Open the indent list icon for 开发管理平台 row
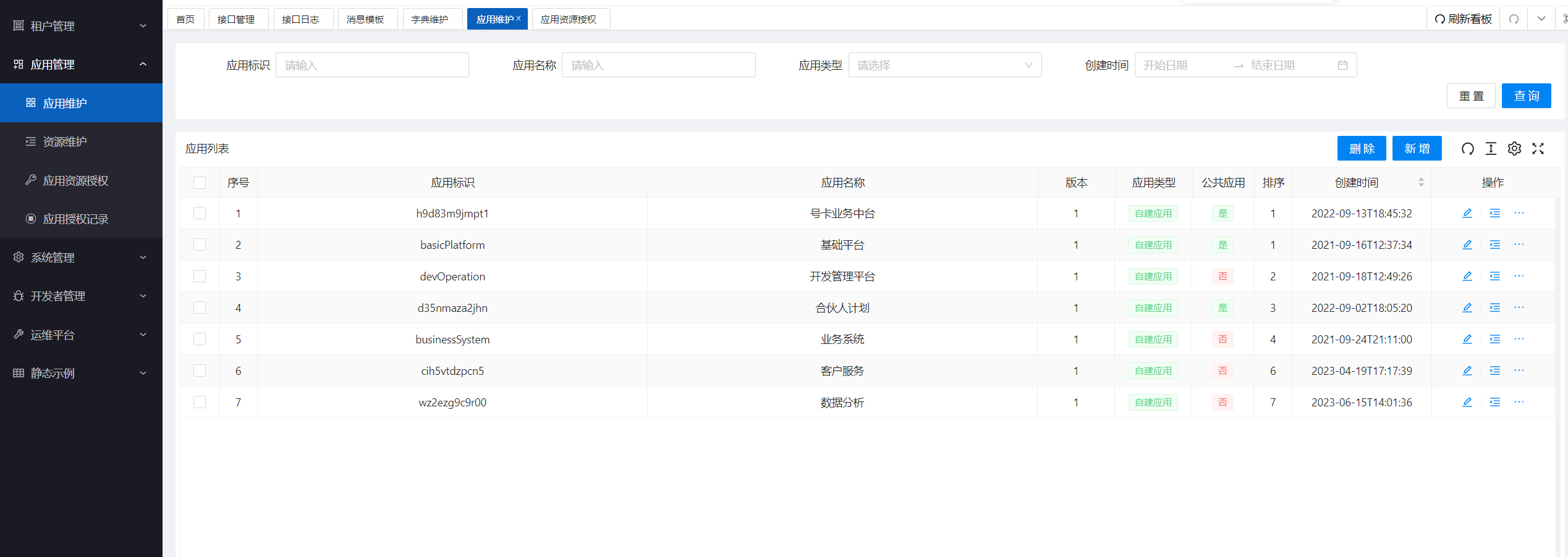This screenshot has width=1568, height=557. pyautogui.click(x=1495, y=276)
